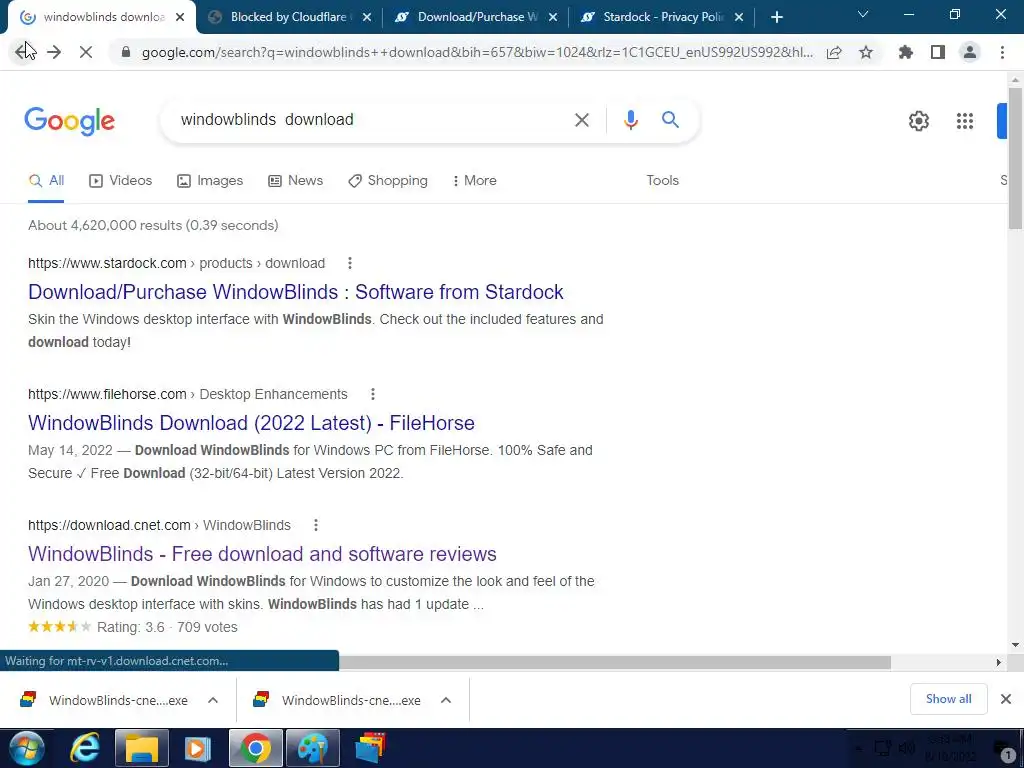Go back using the browser back arrow

tap(22, 52)
